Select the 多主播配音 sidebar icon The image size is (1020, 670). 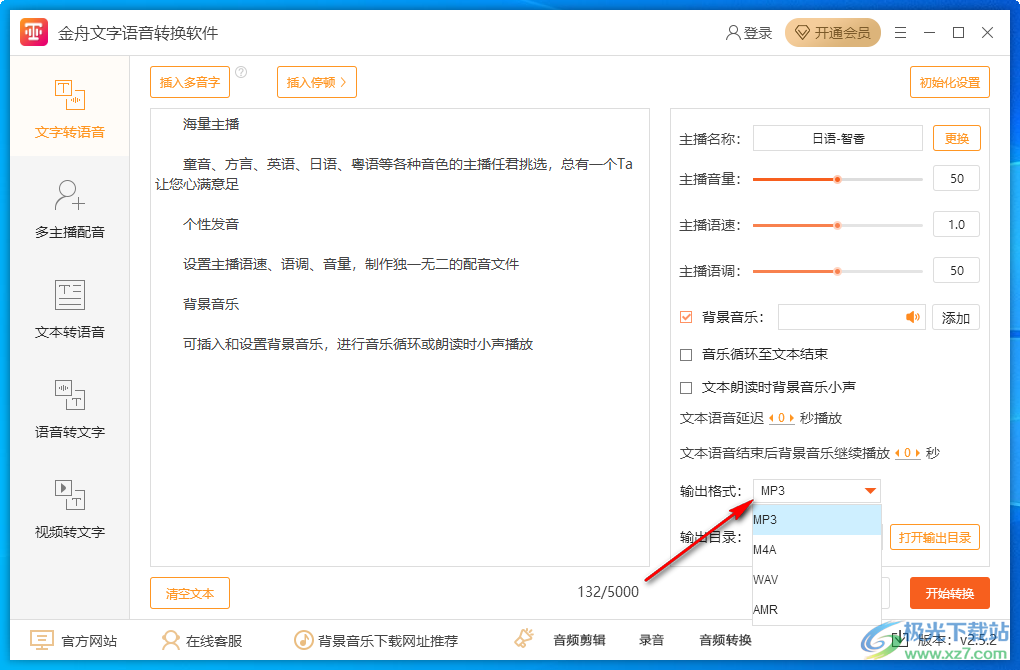pyautogui.click(x=69, y=205)
